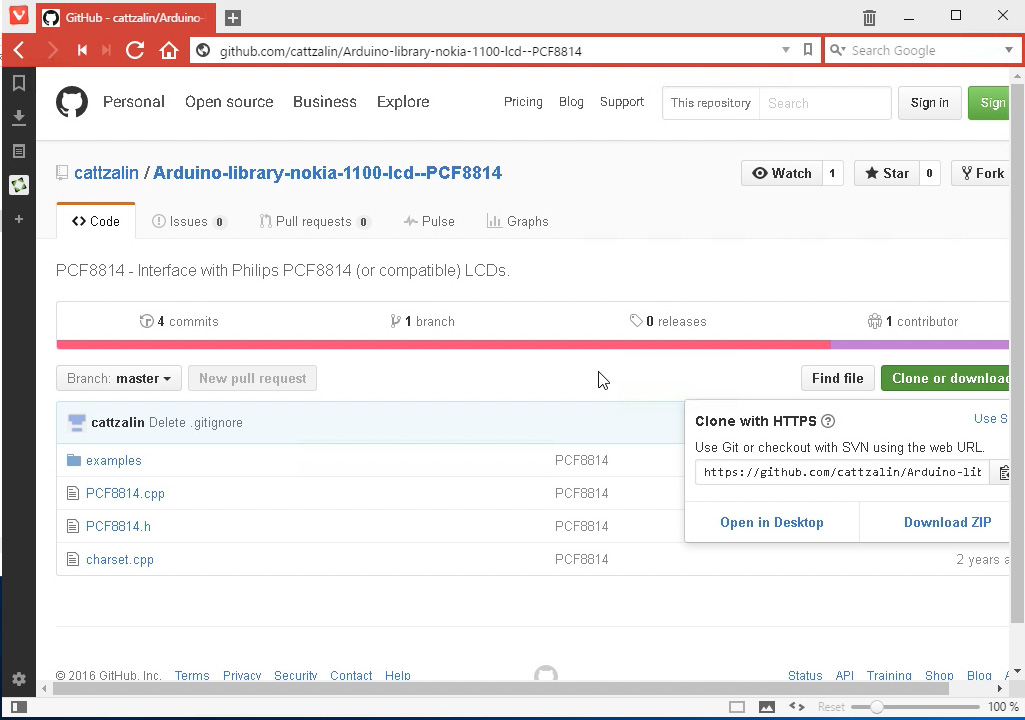Viewport: 1025px width, 720px height.
Task: Go to the home page
Action: click(169, 50)
